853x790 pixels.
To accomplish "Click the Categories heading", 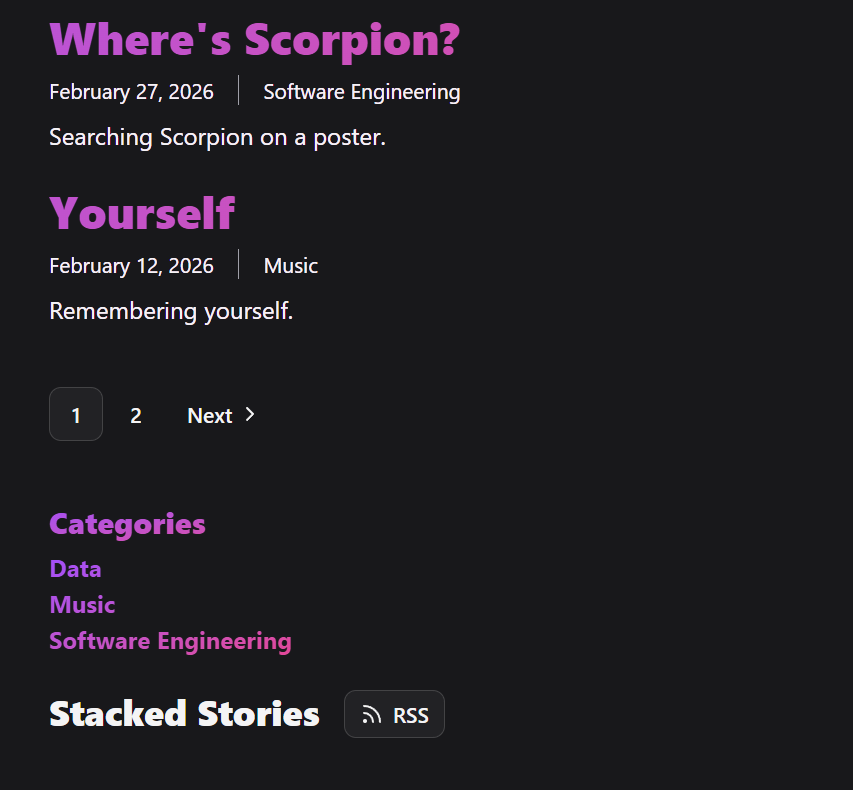I will [127, 524].
